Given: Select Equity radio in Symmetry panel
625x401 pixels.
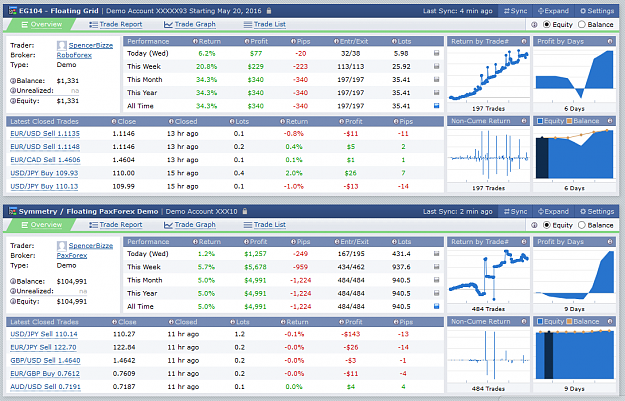Looking at the screenshot, I should [x=547, y=225].
